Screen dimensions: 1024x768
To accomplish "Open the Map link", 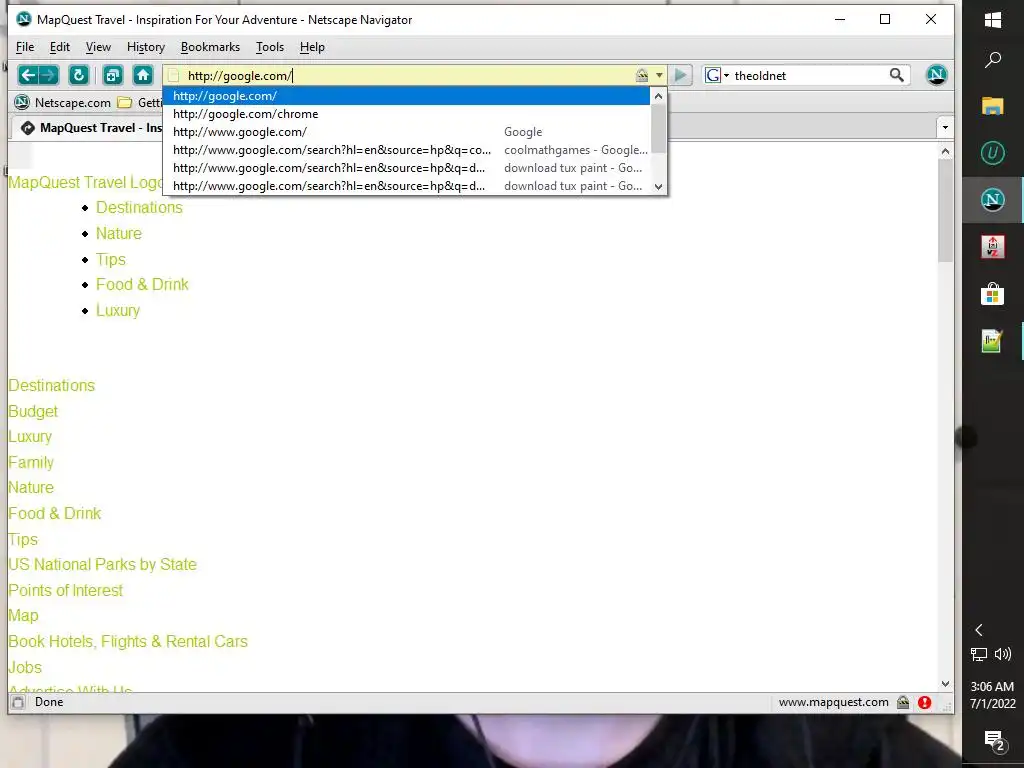I will tap(24, 616).
